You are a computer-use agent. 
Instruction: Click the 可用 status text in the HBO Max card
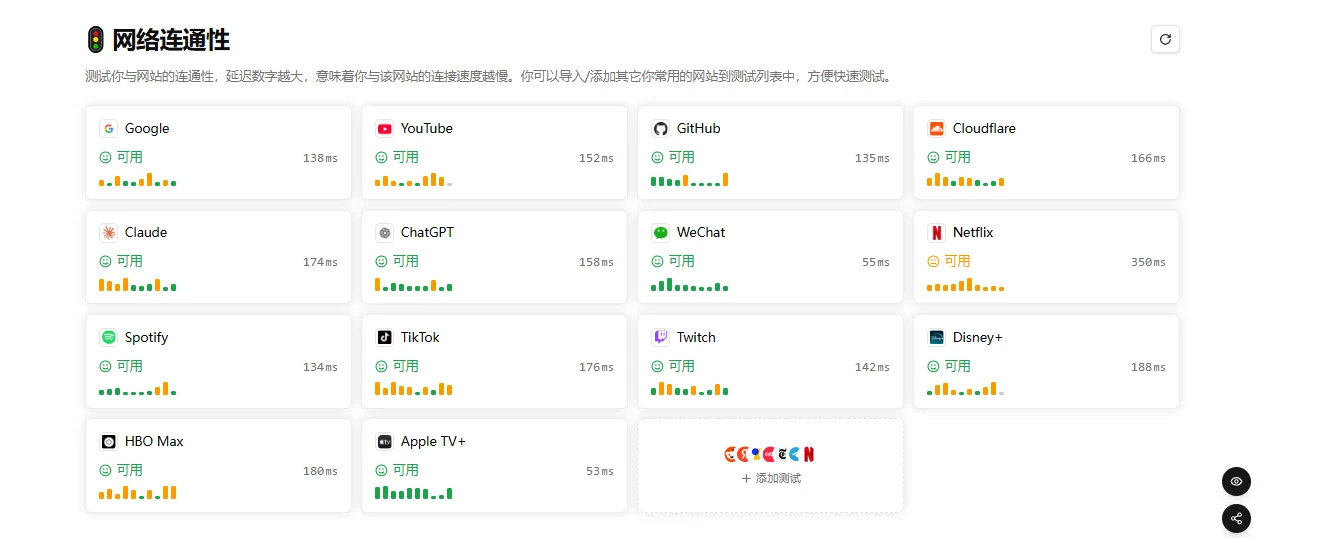click(129, 470)
